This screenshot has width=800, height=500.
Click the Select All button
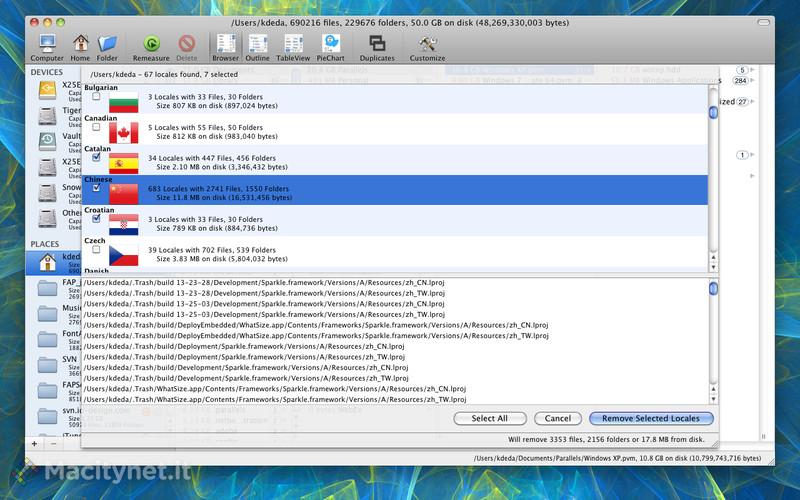point(490,418)
